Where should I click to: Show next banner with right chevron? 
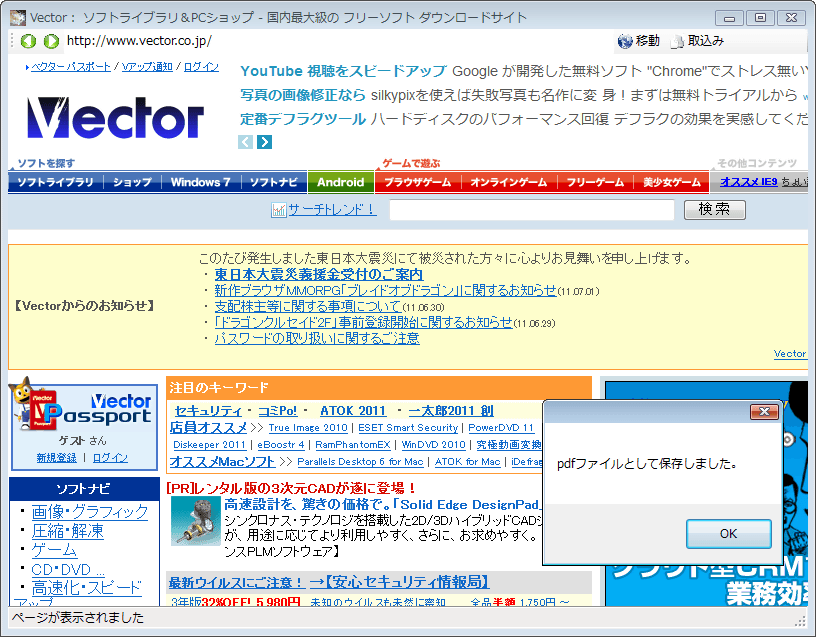[x=264, y=142]
